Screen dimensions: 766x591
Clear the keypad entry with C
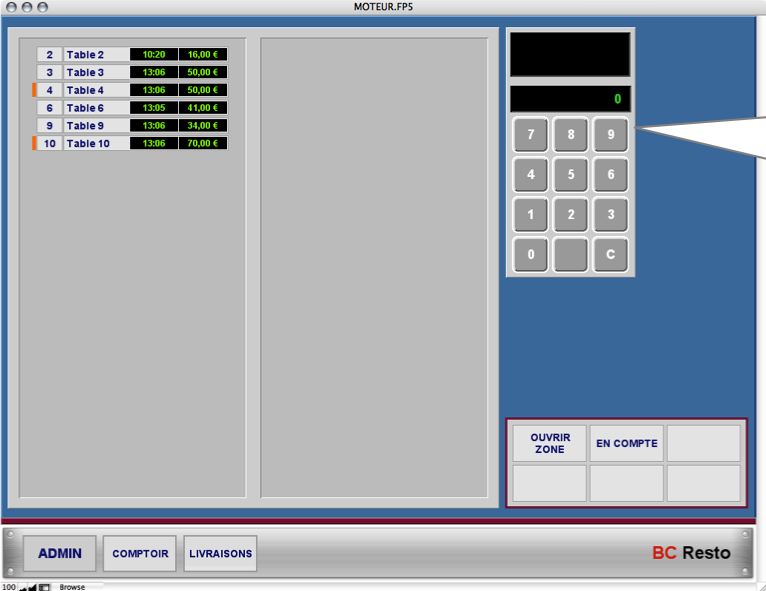click(x=611, y=254)
